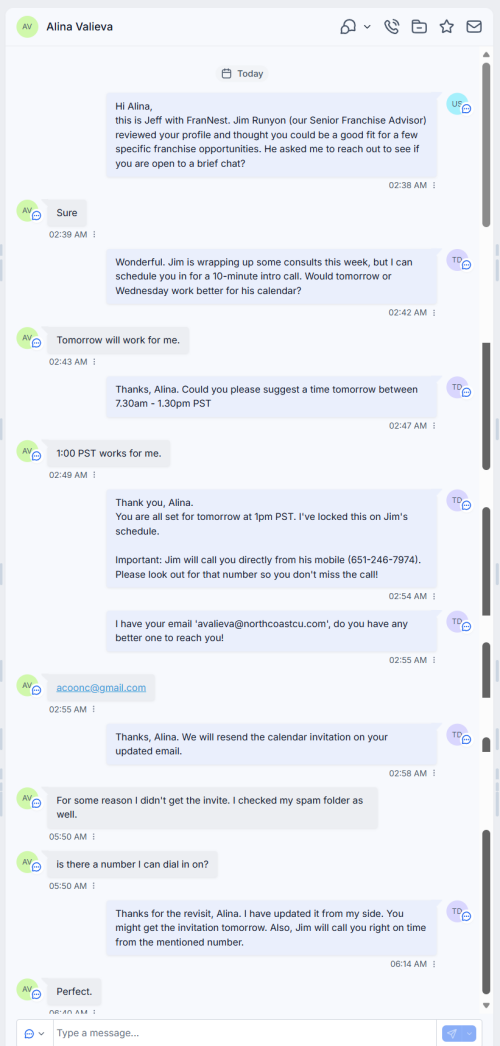Open options menu for 'Sure' message
Screen dimensions: 500x1046
(x=94, y=235)
